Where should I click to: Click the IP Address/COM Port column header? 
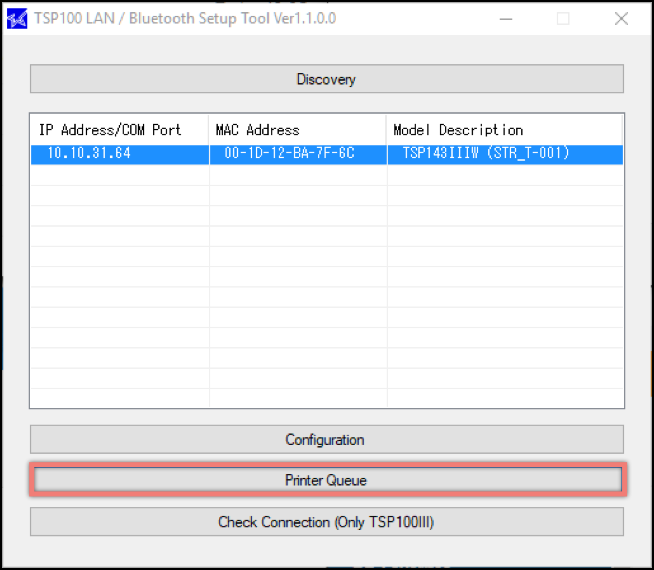point(120,130)
